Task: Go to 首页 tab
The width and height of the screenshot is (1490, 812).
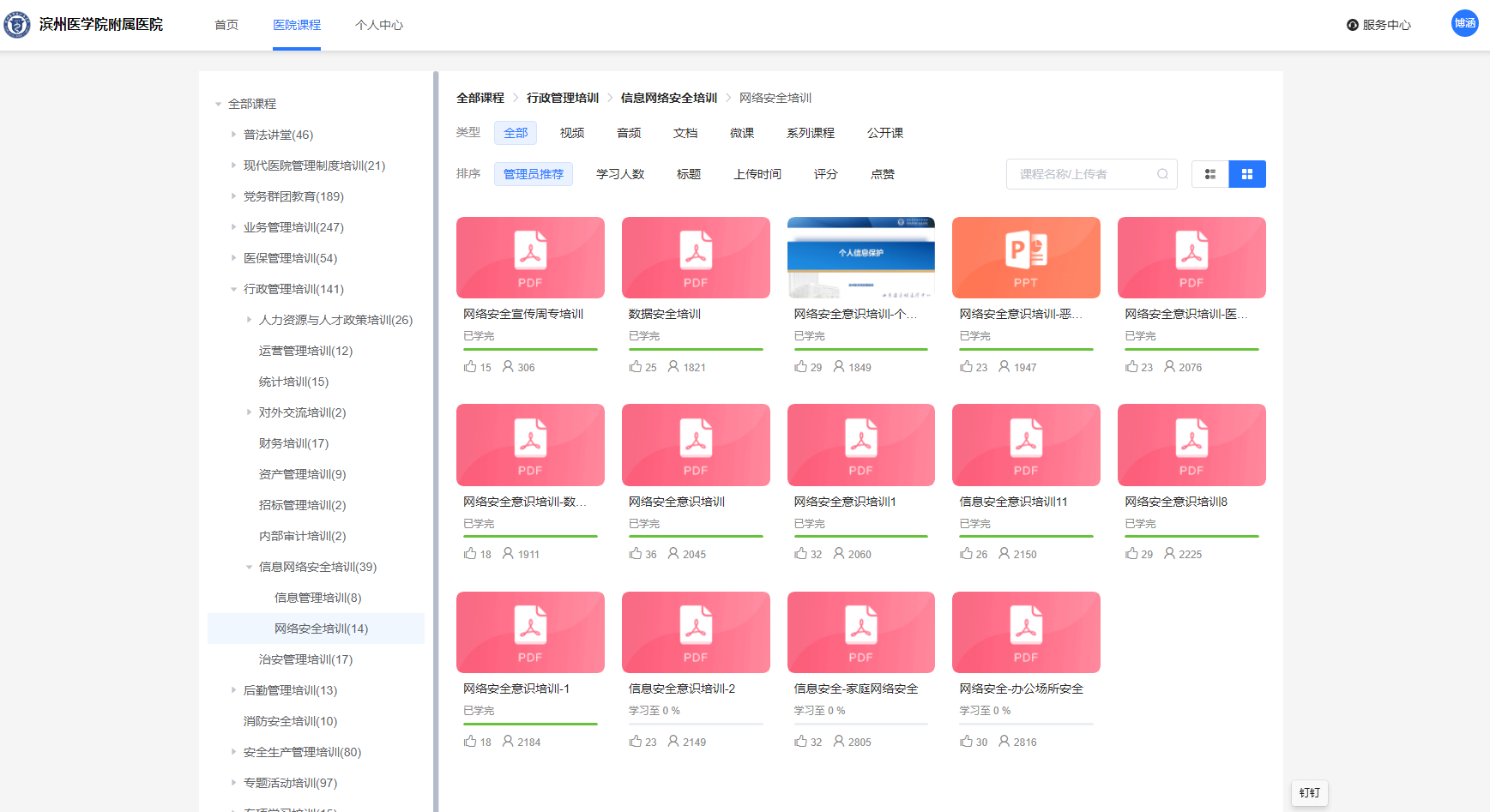Action: coord(226,25)
